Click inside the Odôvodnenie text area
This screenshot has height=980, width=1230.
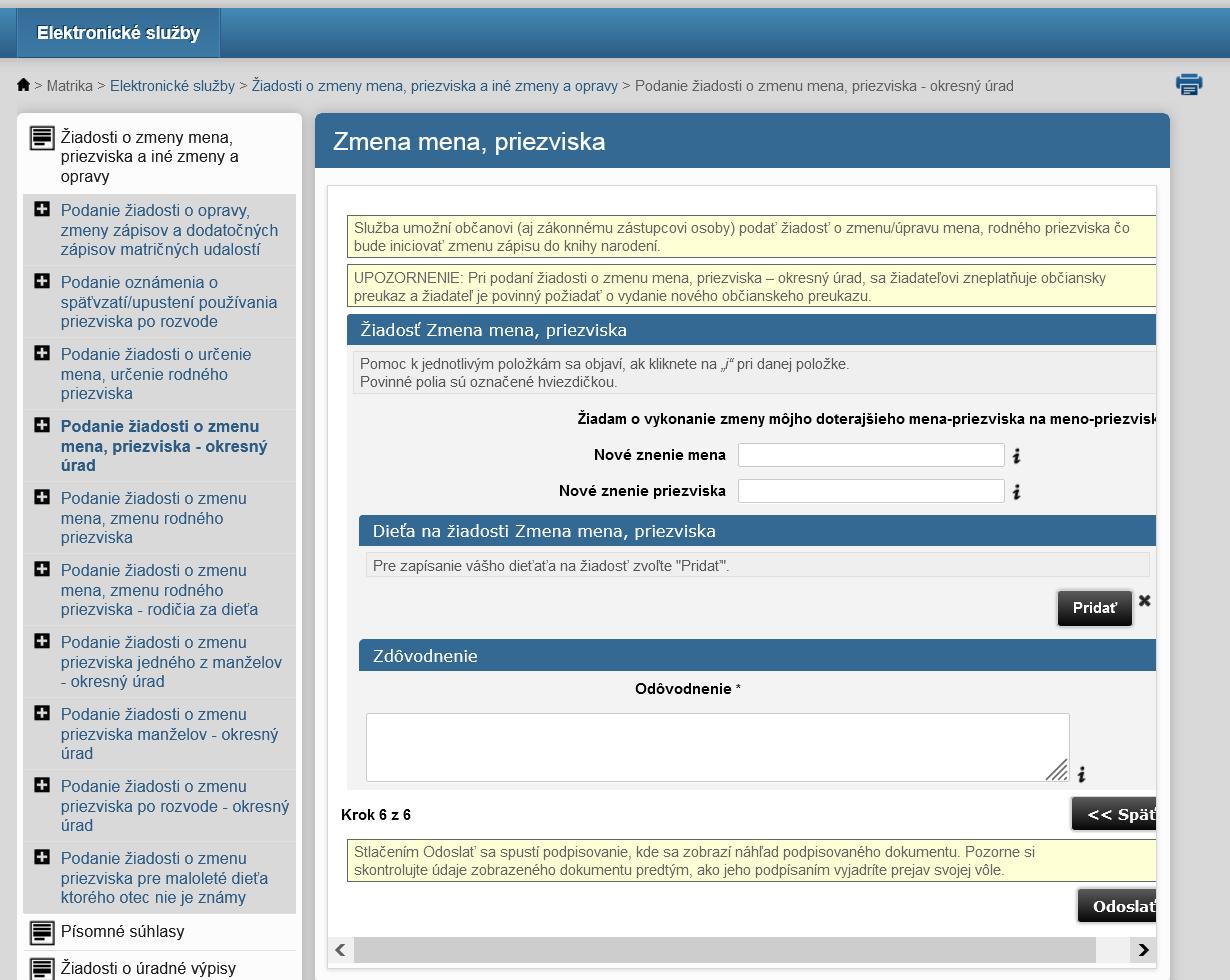tap(716, 746)
